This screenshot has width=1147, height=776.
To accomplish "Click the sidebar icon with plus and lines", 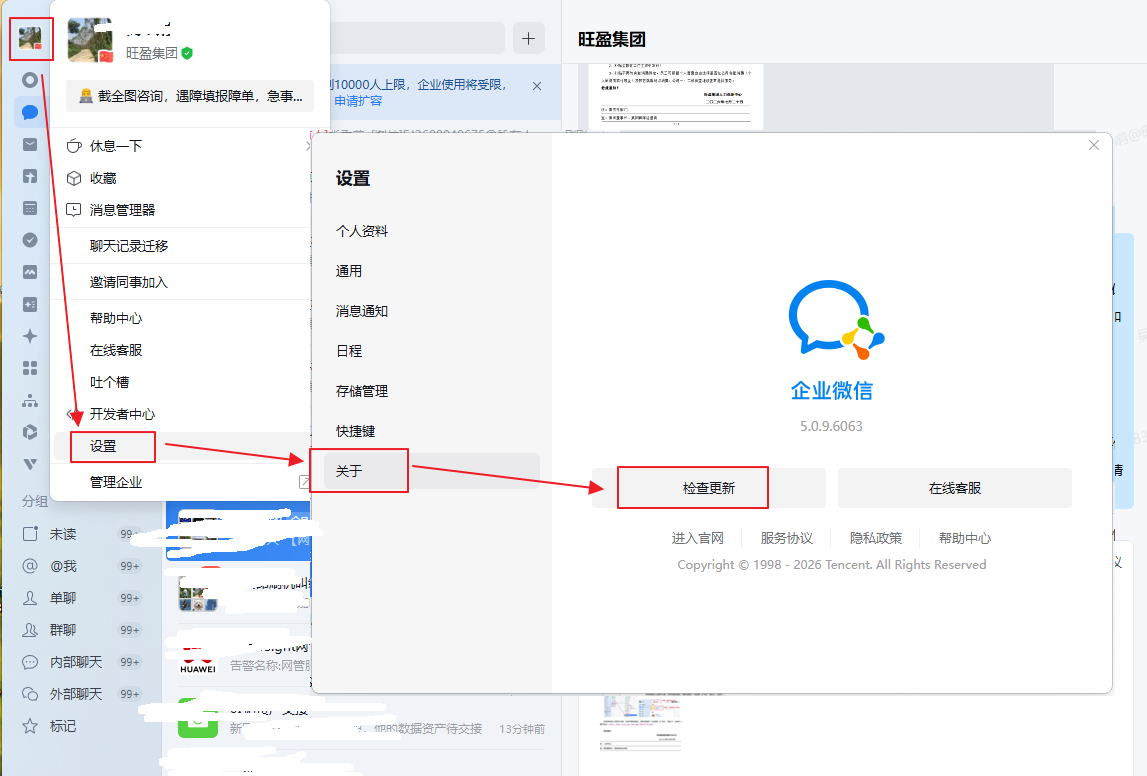I will point(30,304).
